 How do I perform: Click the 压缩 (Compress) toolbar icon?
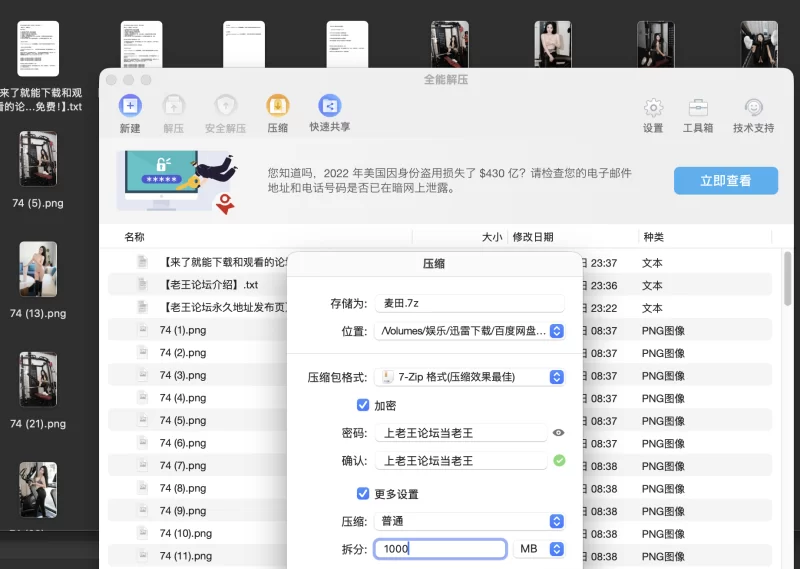coord(278,105)
